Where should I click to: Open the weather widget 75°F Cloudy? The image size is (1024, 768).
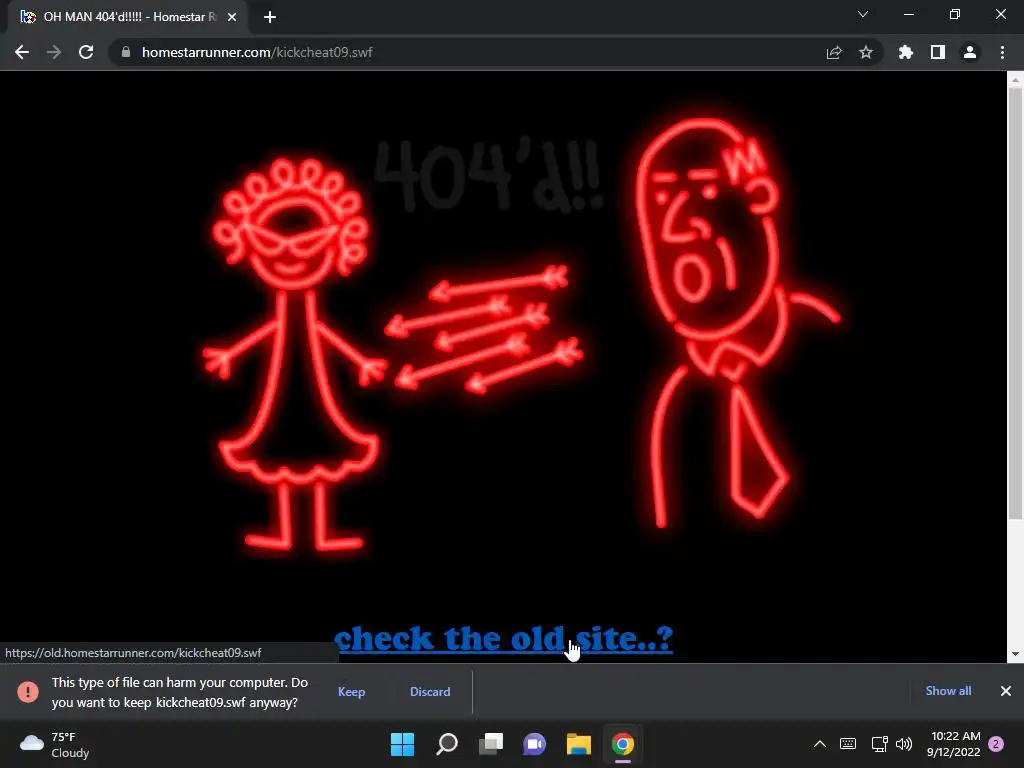(x=55, y=744)
